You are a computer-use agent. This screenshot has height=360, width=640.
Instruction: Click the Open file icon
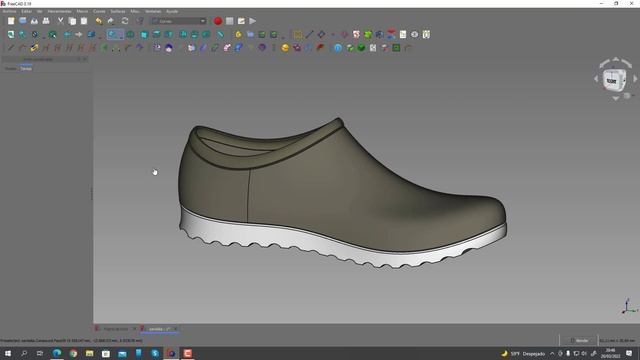(23, 21)
